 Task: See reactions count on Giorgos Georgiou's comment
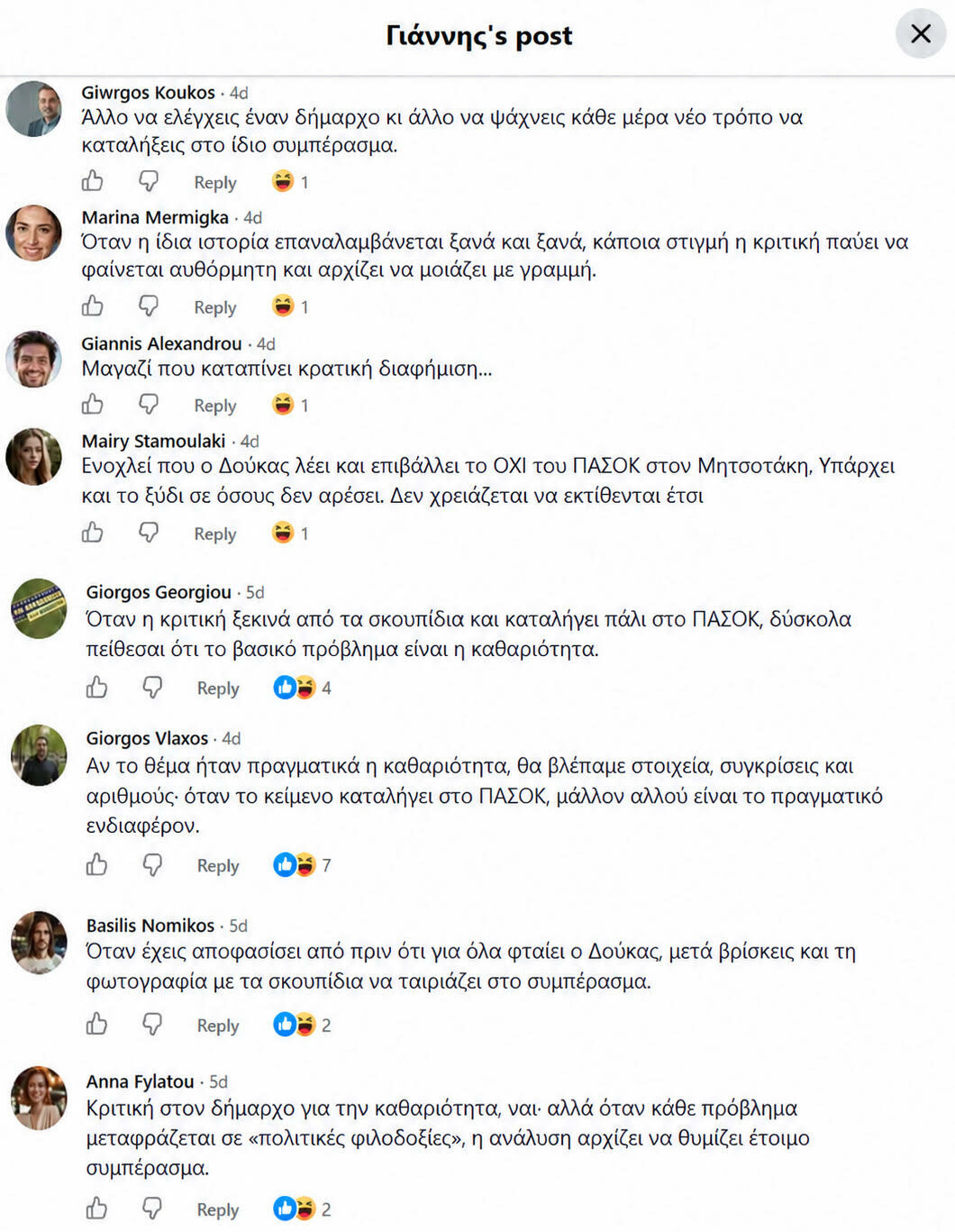pos(302,688)
